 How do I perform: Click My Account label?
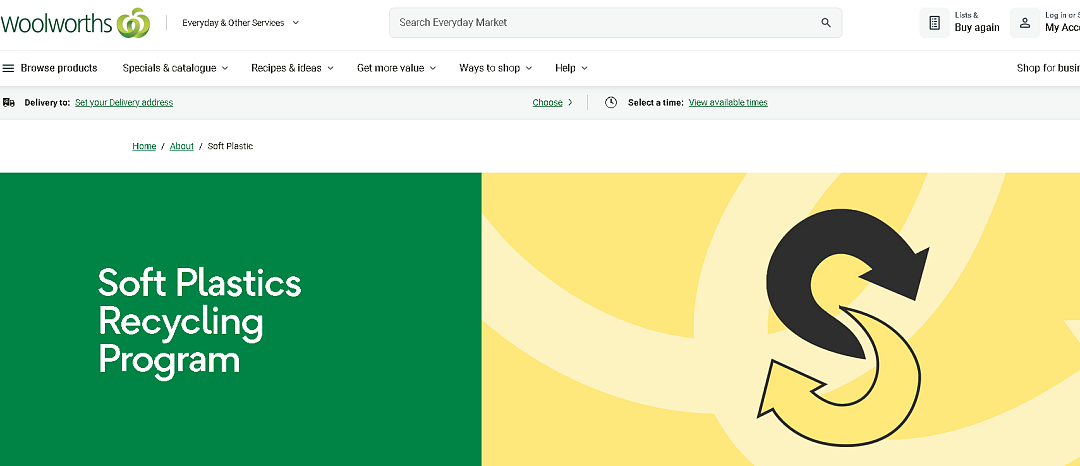coord(1062,28)
